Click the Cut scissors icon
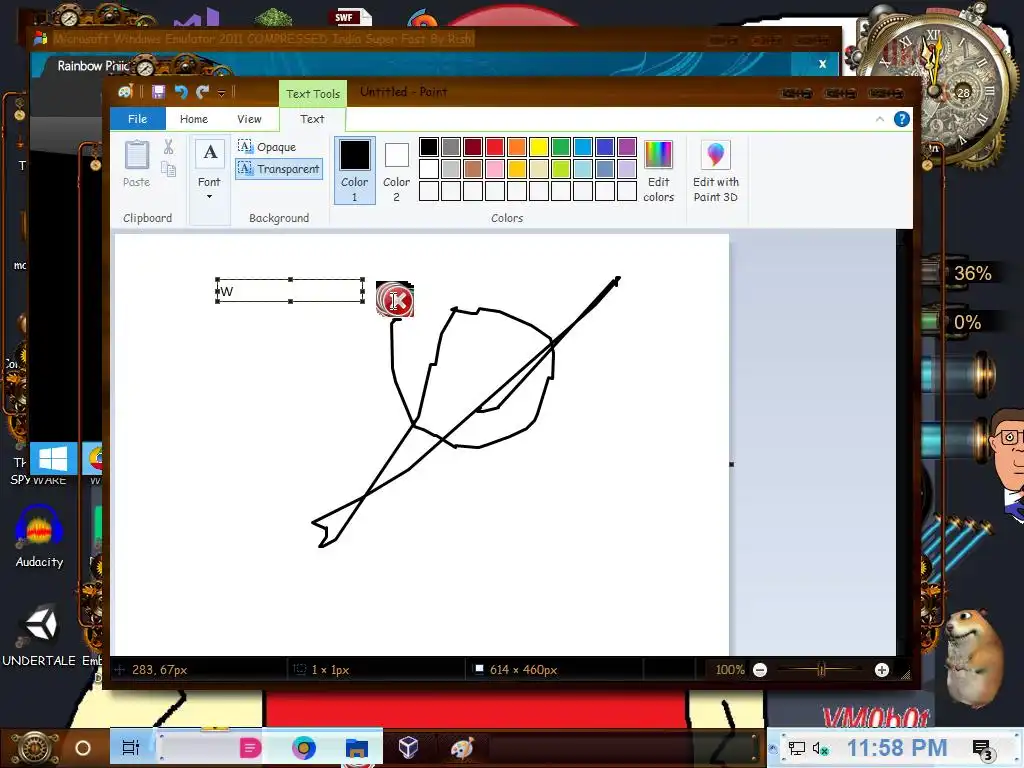1024x768 pixels. pyautogui.click(x=168, y=147)
